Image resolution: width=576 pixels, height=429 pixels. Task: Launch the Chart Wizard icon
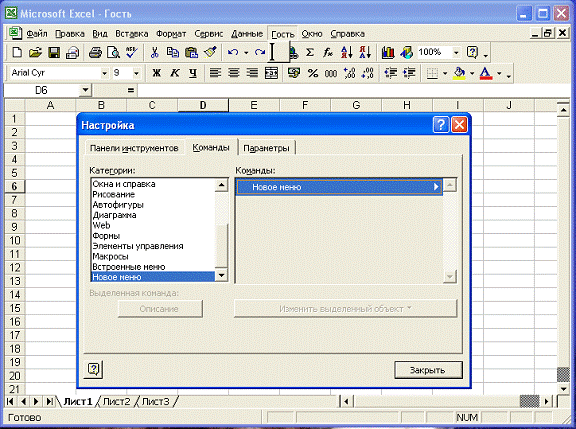point(388,53)
